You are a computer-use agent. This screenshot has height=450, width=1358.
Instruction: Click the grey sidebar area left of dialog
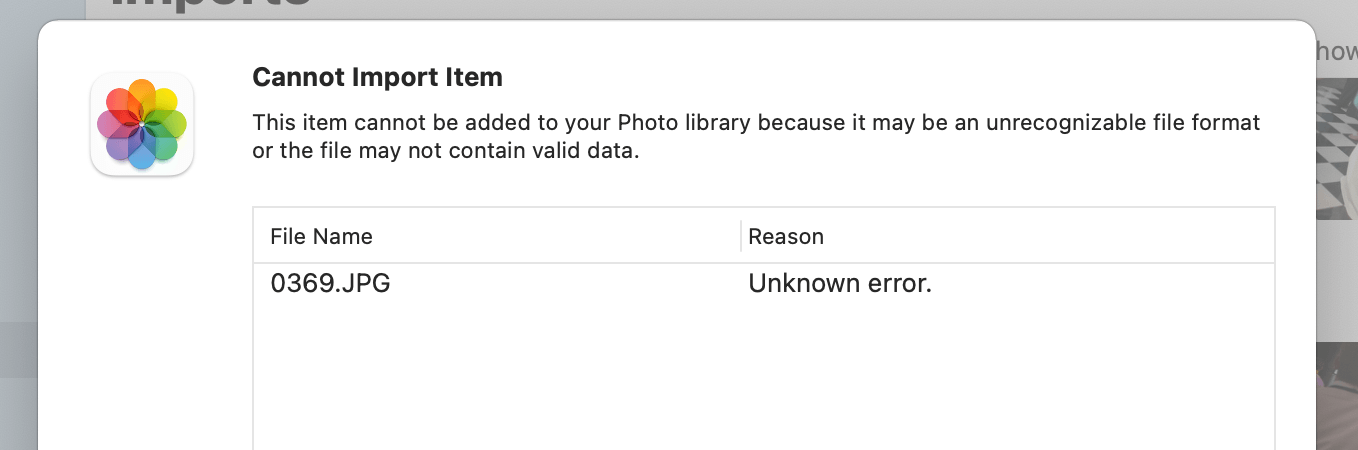point(18,200)
